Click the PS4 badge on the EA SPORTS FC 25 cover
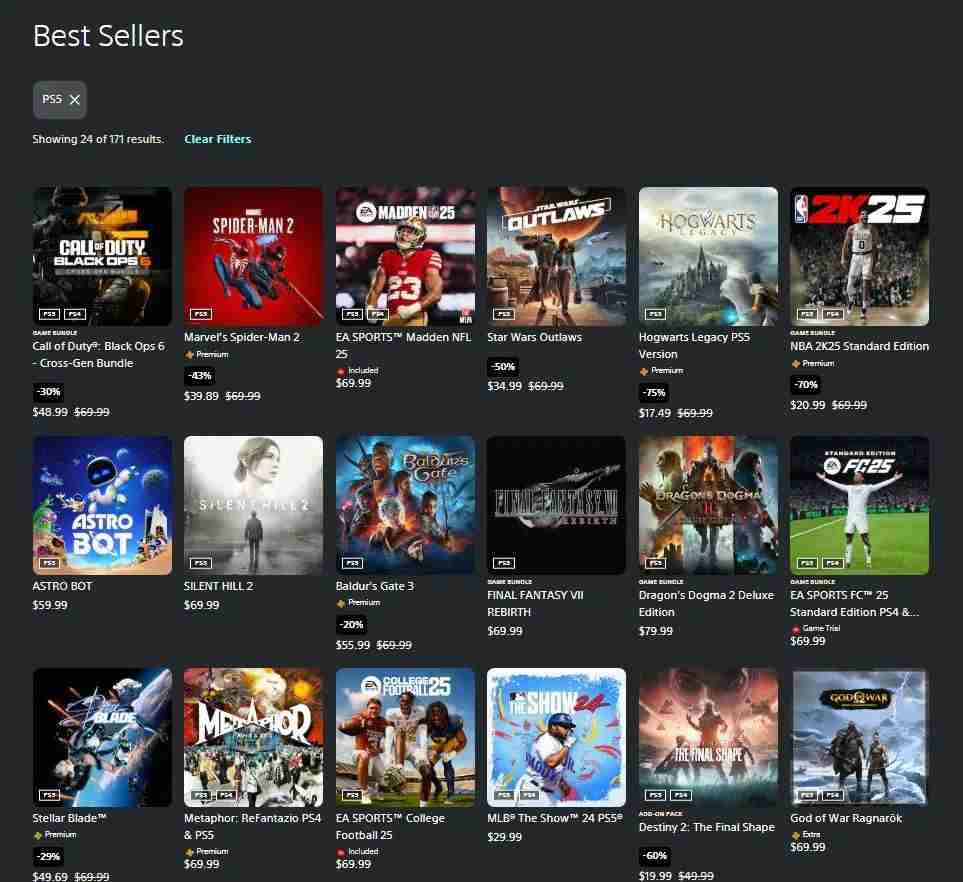This screenshot has height=882, width=963. [833, 563]
